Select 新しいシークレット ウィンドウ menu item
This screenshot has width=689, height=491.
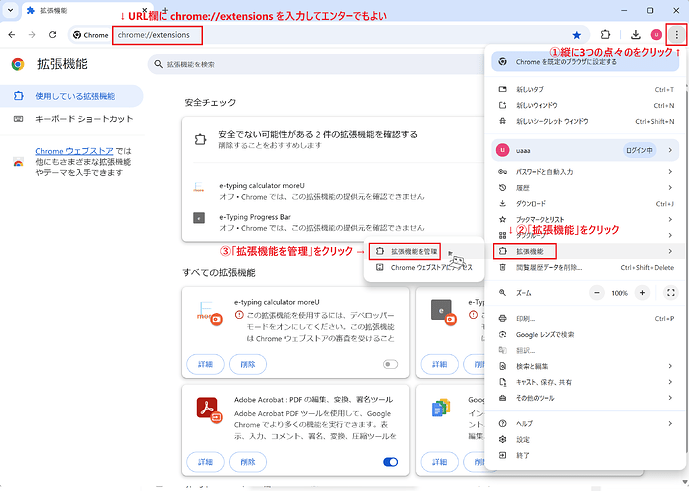click(585, 121)
